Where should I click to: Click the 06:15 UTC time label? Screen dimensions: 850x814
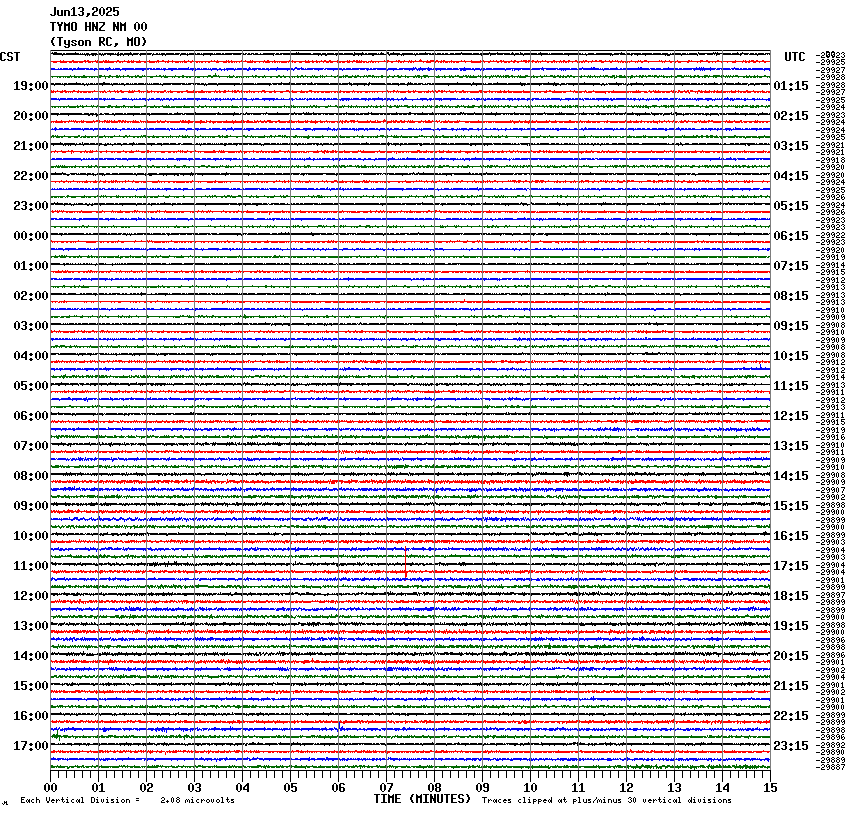(x=791, y=236)
